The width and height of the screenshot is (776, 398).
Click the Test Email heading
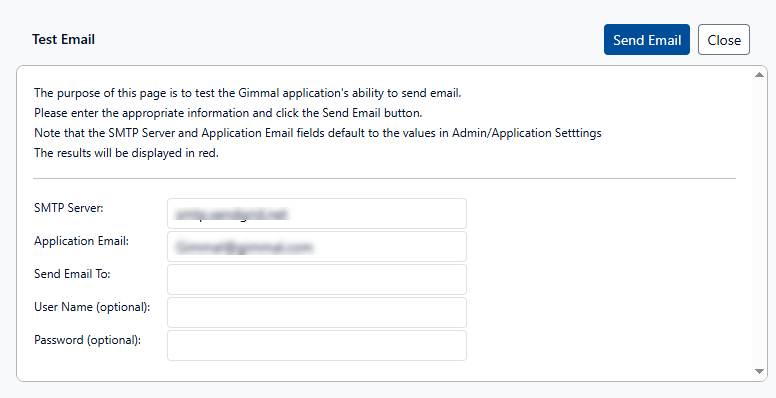(x=63, y=40)
